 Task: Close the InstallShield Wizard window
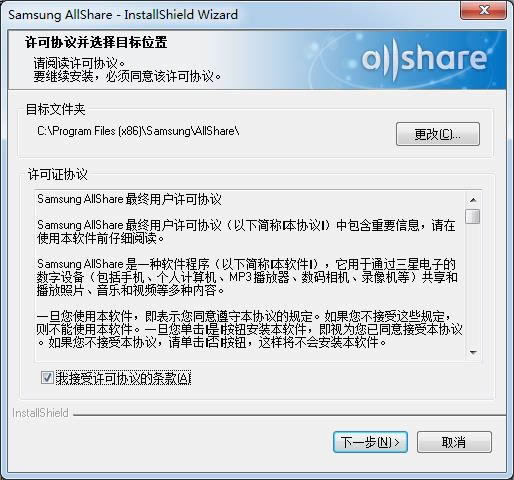tap(483, 10)
